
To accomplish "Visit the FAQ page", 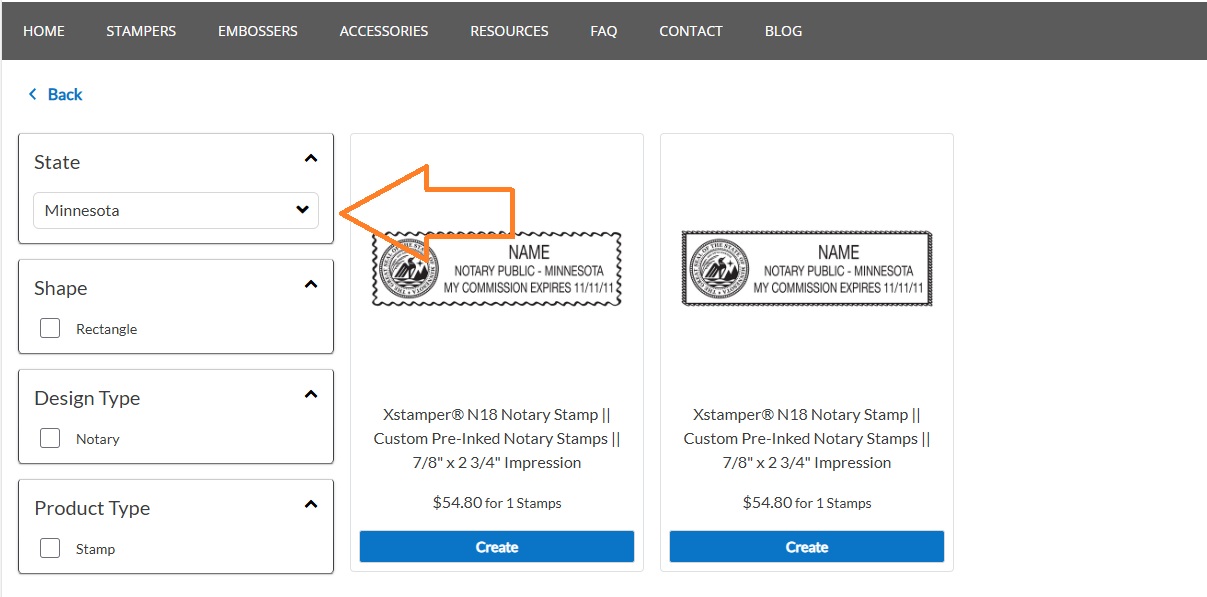I will [603, 31].
